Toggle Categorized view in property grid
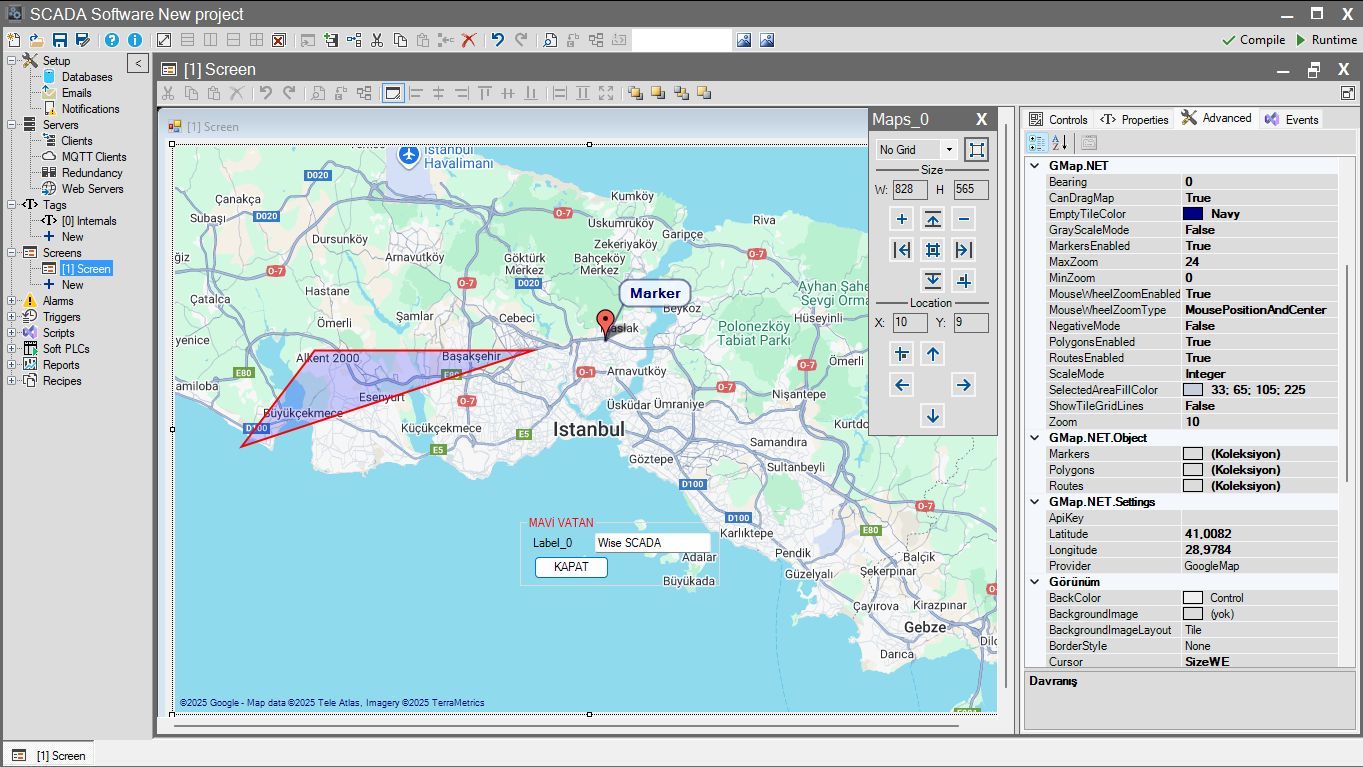This screenshot has width=1363, height=767. [1038, 143]
